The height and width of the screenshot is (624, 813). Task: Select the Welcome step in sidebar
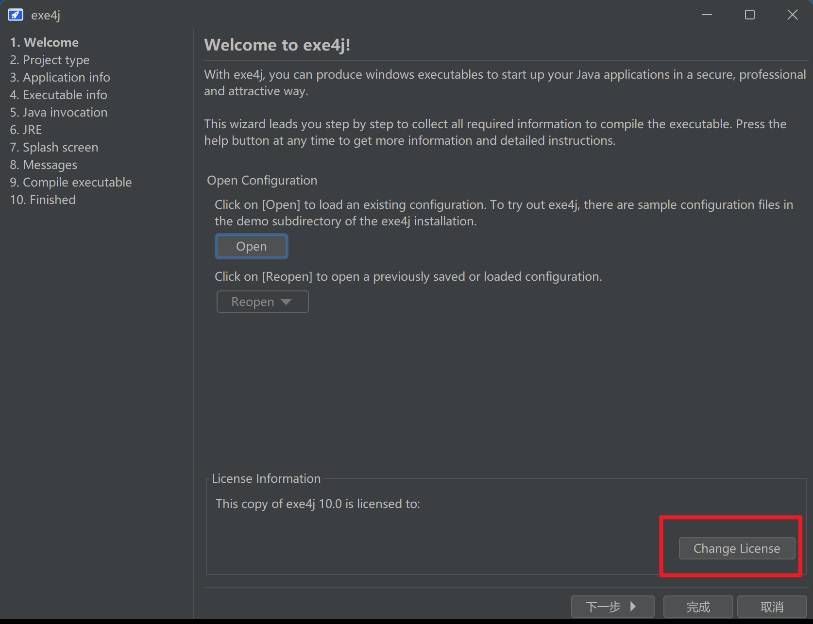[44, 42]
